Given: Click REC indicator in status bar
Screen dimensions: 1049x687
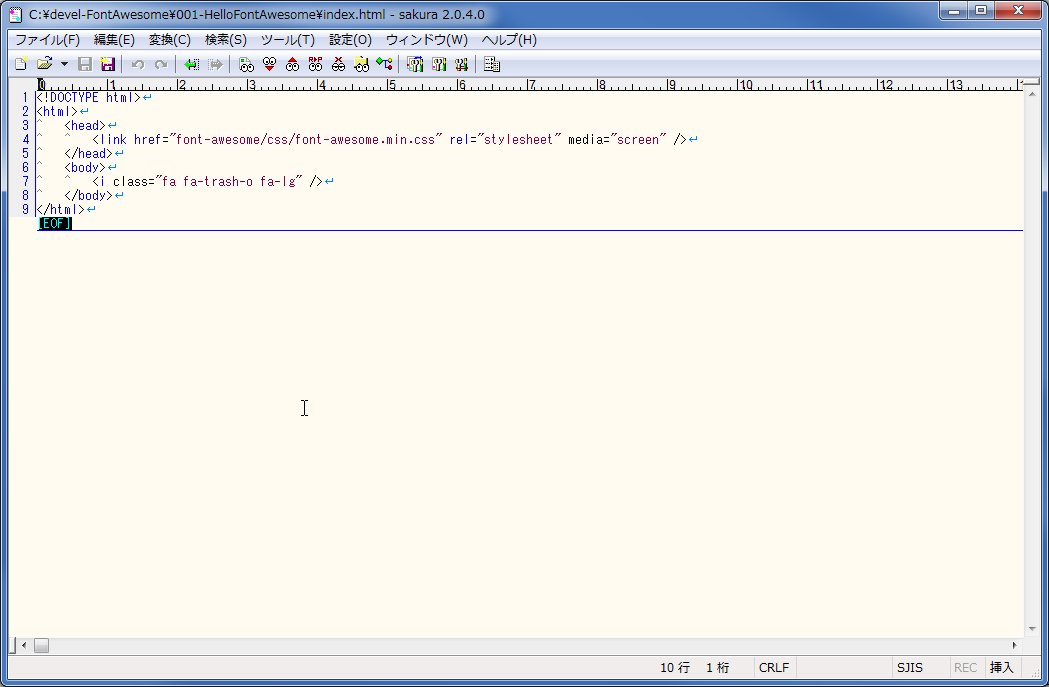Looking at the screenshot, I should [965, 668].
